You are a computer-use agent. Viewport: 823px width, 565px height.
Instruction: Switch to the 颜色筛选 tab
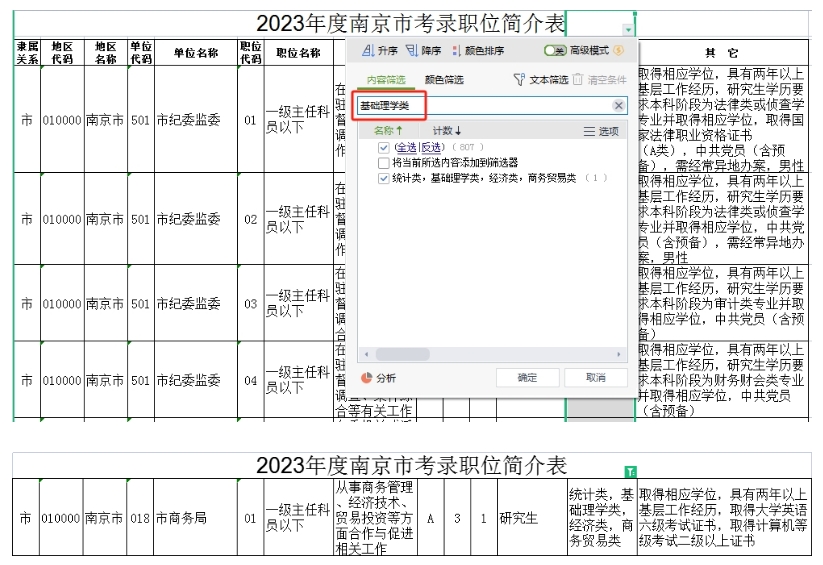click(x=444, y=79)
